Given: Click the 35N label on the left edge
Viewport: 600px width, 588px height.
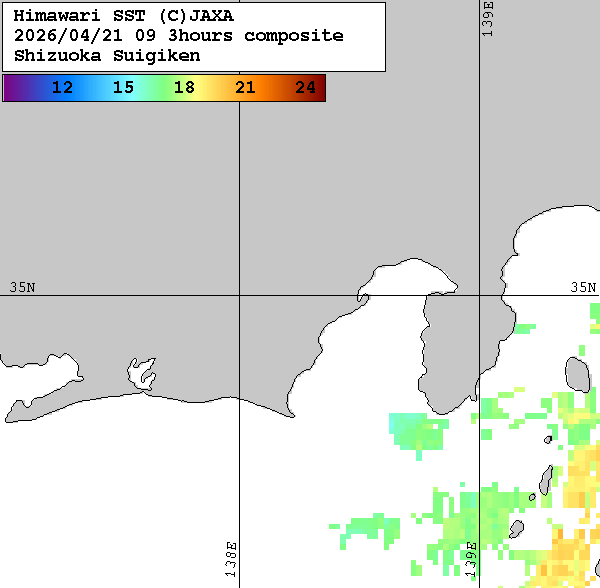Looking at the screenshot, I should click(22, 287).
